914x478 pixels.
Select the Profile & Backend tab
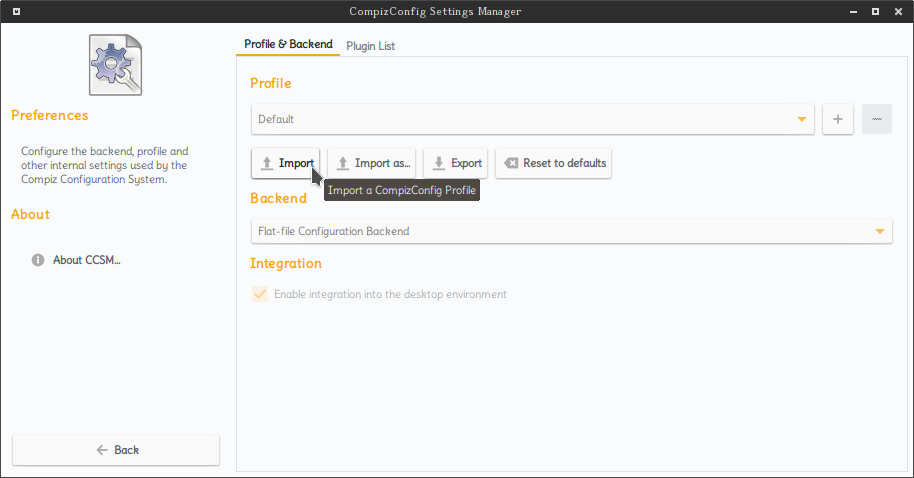click(x=288, y=44)
